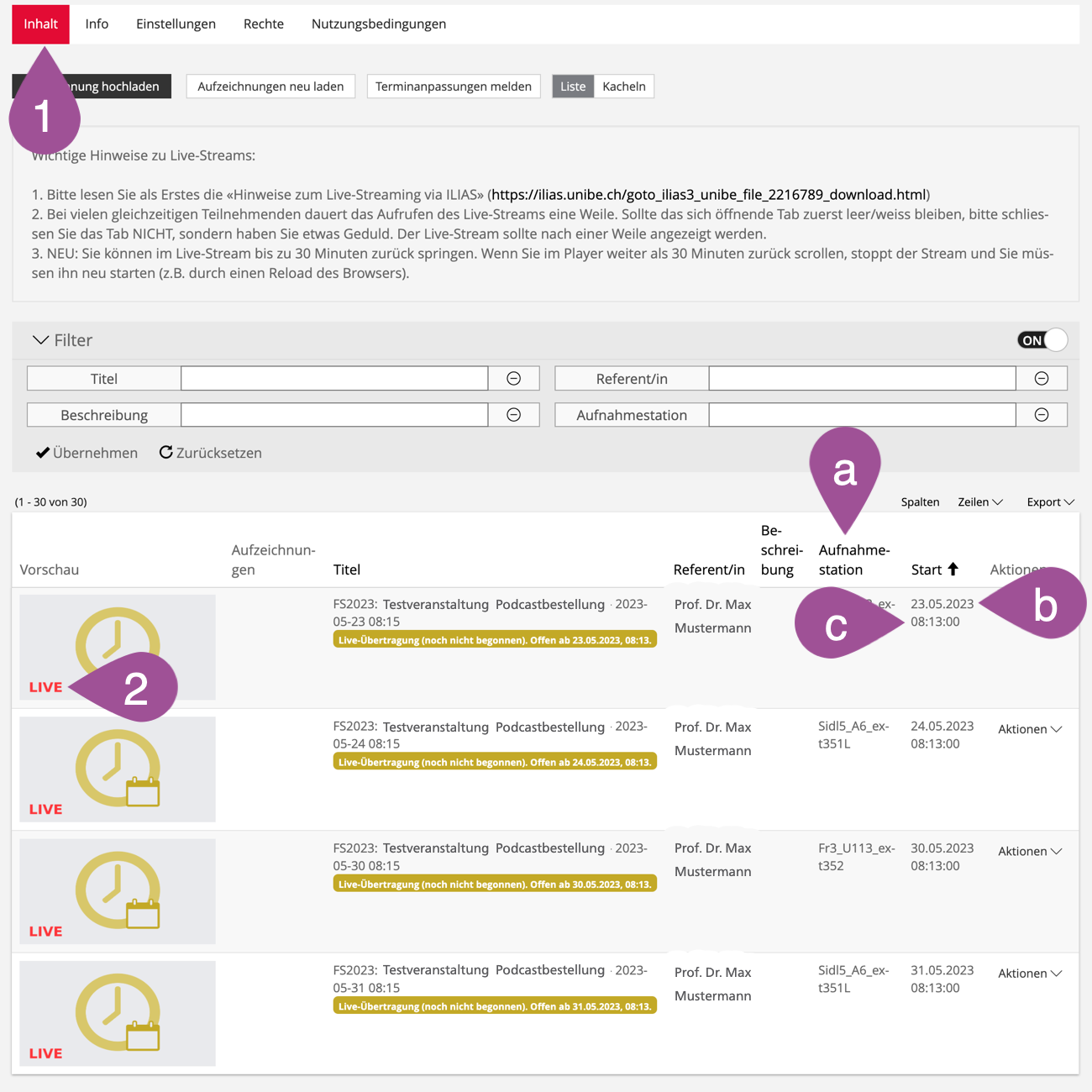Viewport: 1092px width, 1092px height.
Task: Turn off the Filter ON switch
Action: (1042, 340)
